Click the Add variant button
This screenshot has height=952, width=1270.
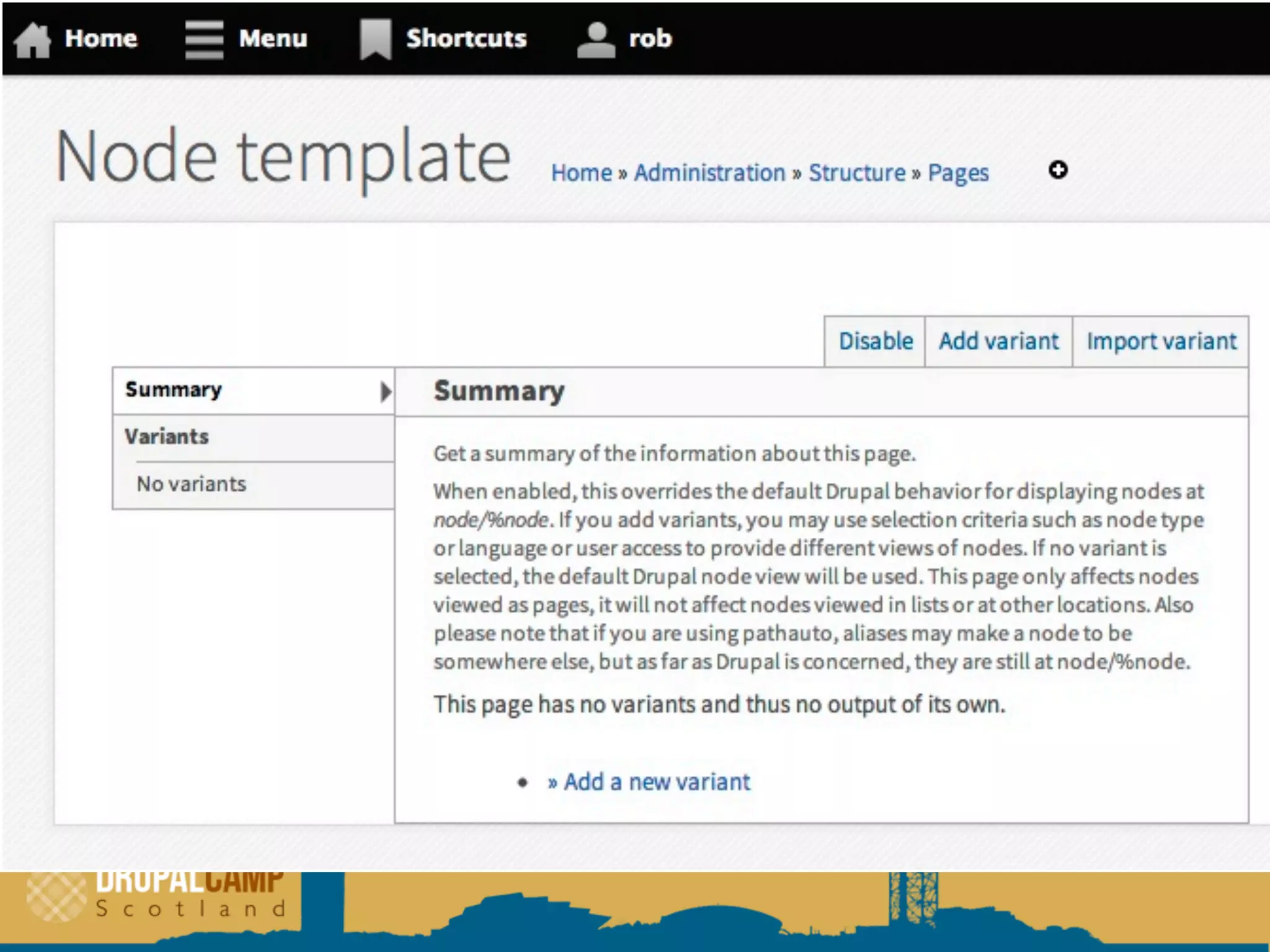point(998,342)
